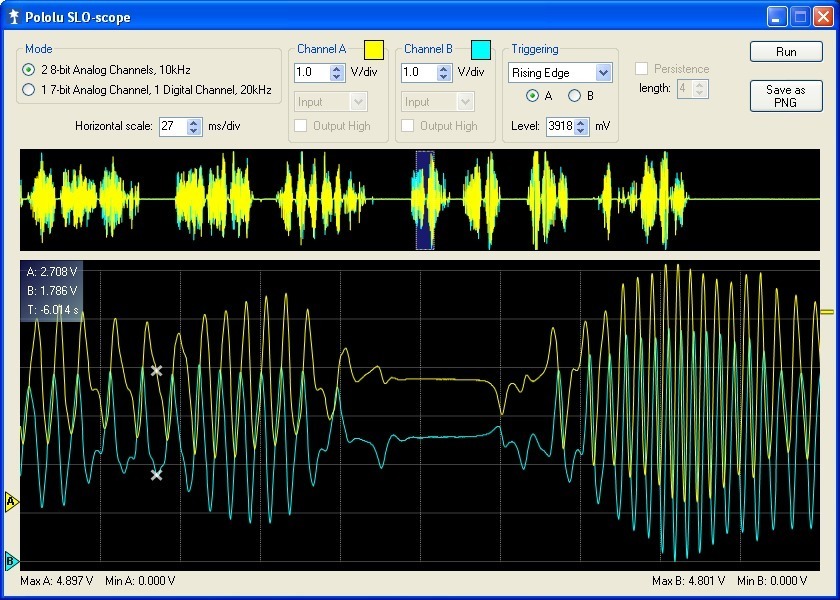
Task: Click the yellow channel A position marker
Action: pos(12,501)
